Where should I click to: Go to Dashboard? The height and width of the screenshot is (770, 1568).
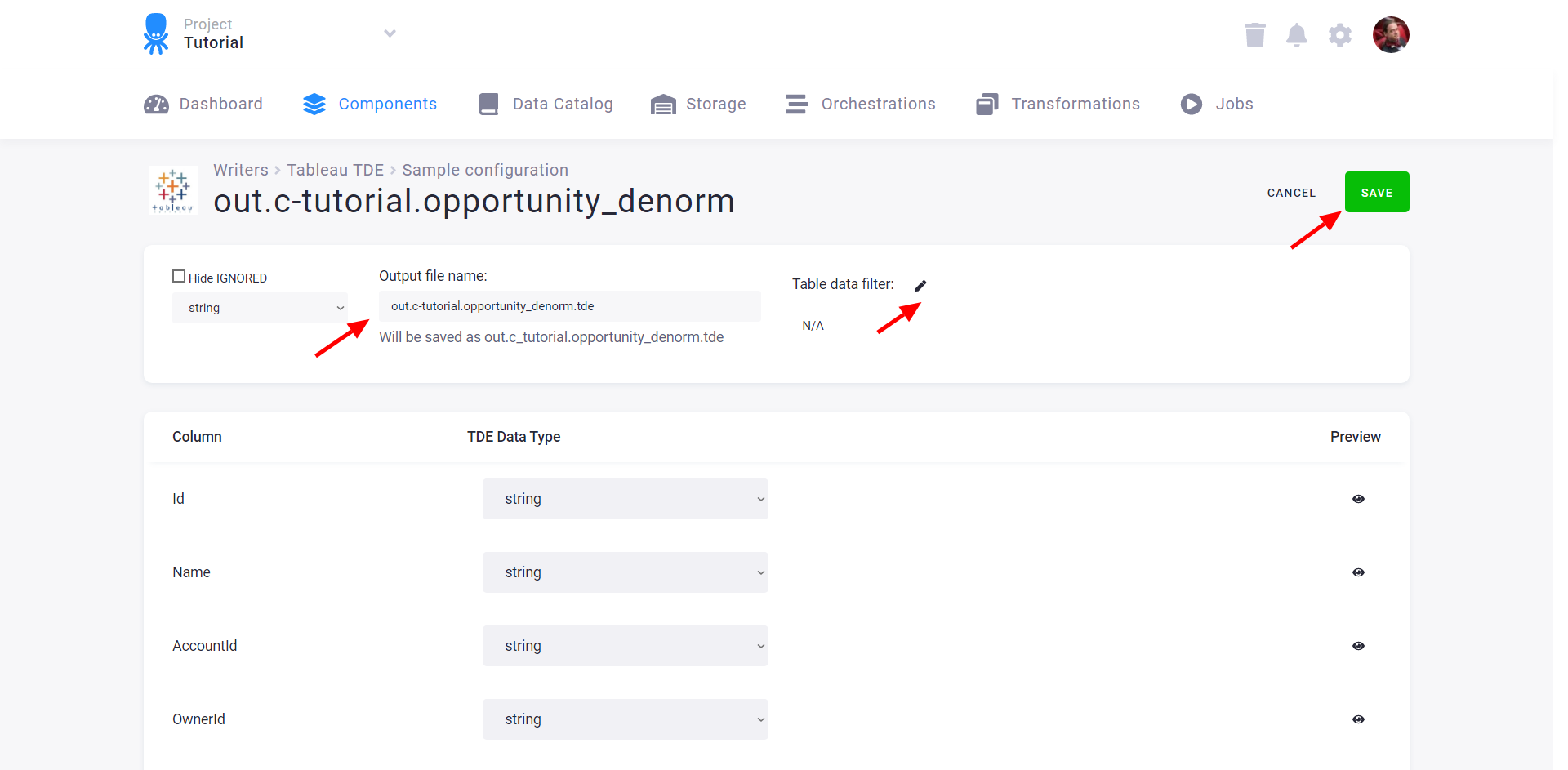click(x=203, y=105)
